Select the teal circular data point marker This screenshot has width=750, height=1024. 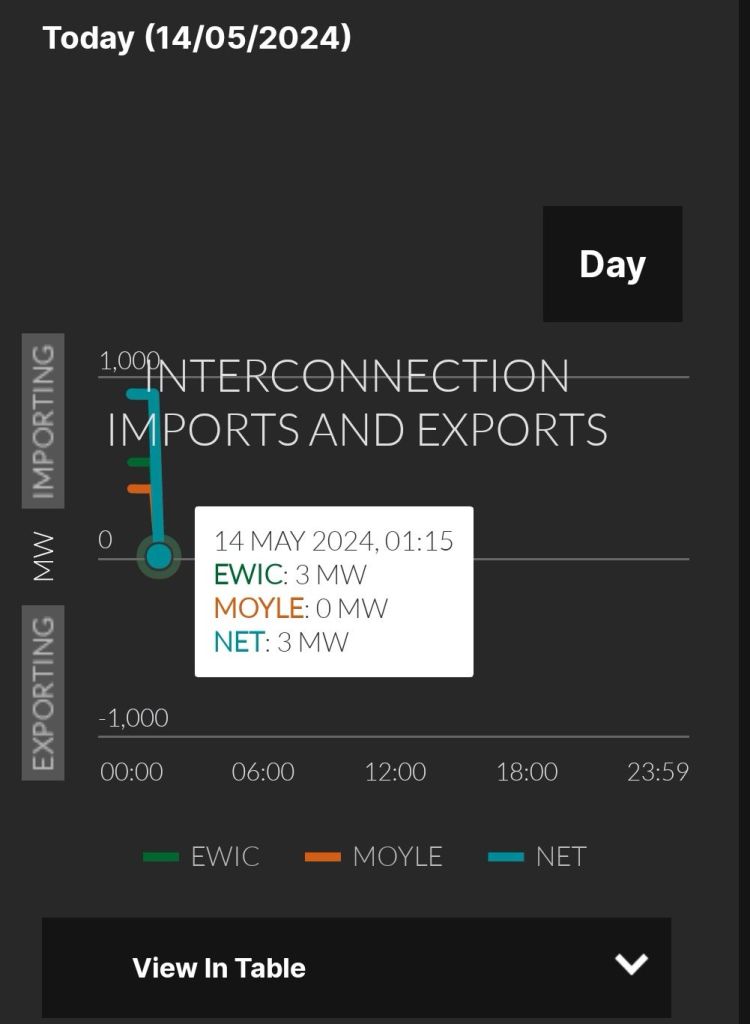159,557
